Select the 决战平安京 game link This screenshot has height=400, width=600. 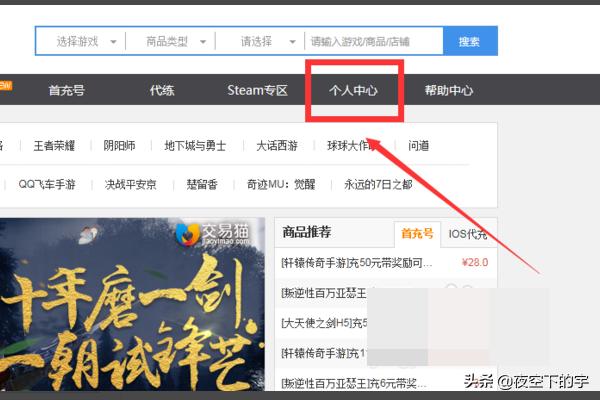click(129, 184)
